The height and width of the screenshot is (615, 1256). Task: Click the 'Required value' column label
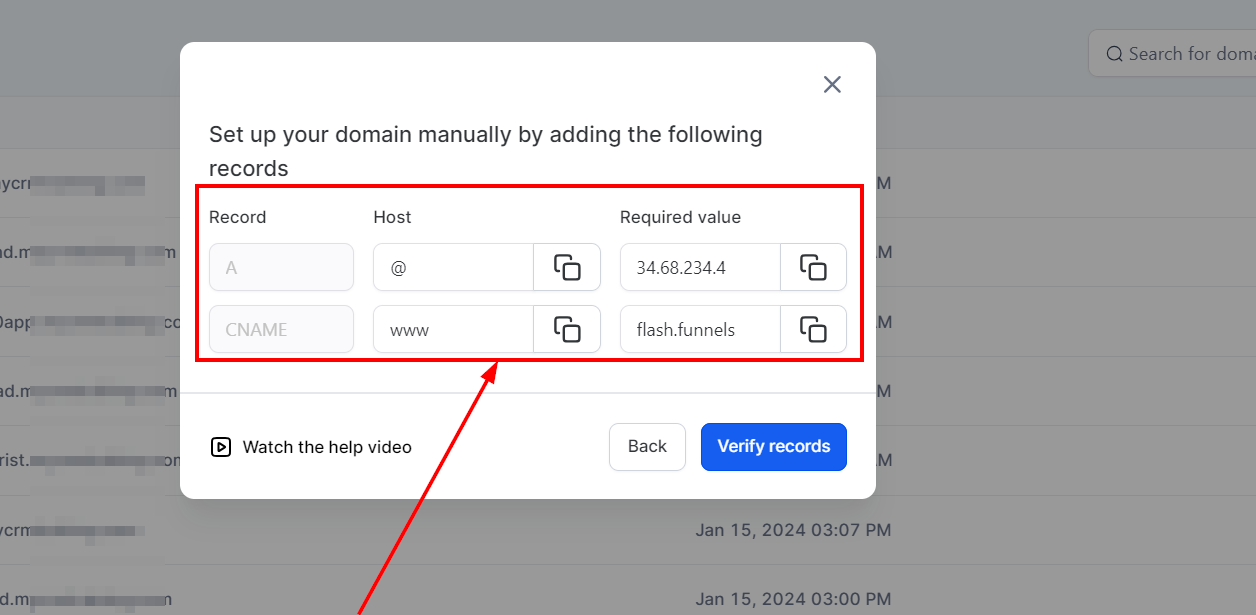coord(680,217)
